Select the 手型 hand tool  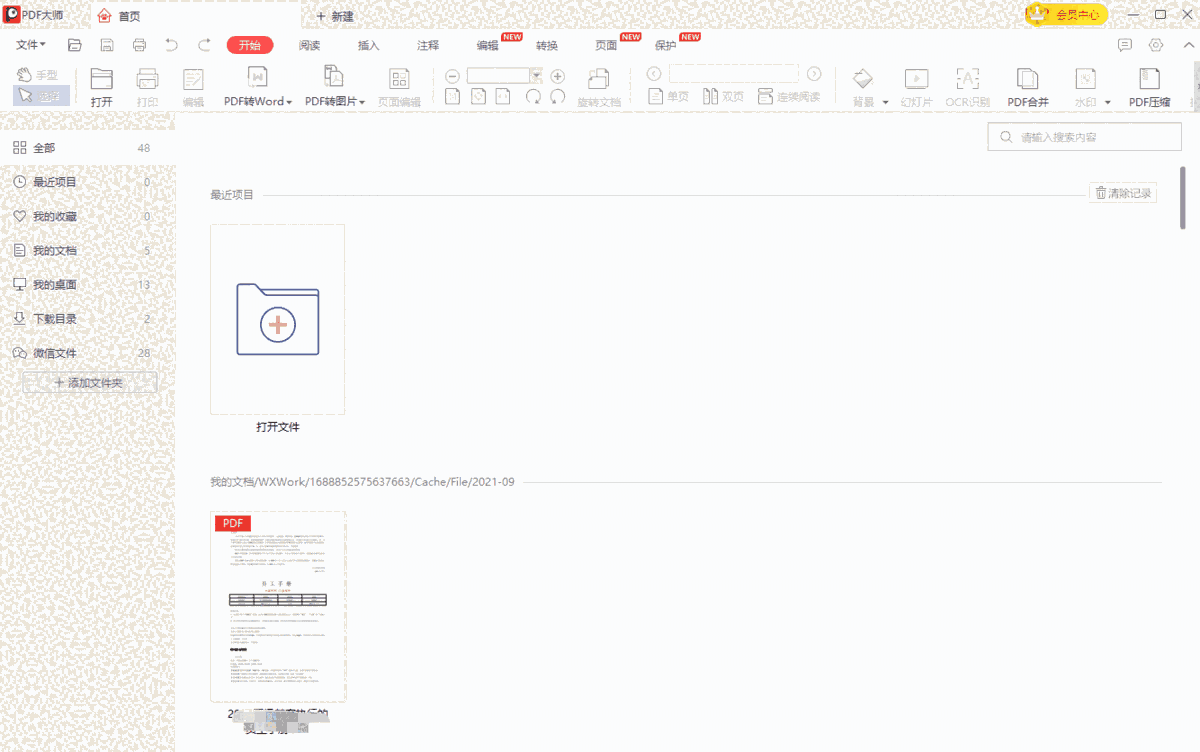click(37, 75)
